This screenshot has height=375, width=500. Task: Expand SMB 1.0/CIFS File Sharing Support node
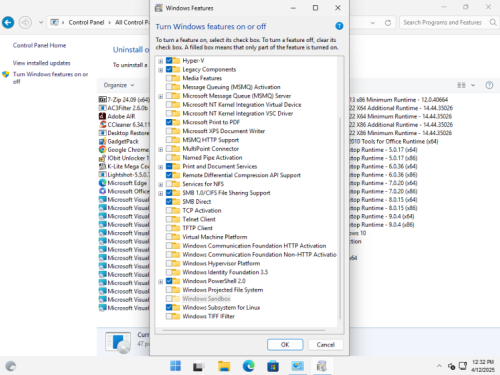pyautogui.click(x=161, y=193)
